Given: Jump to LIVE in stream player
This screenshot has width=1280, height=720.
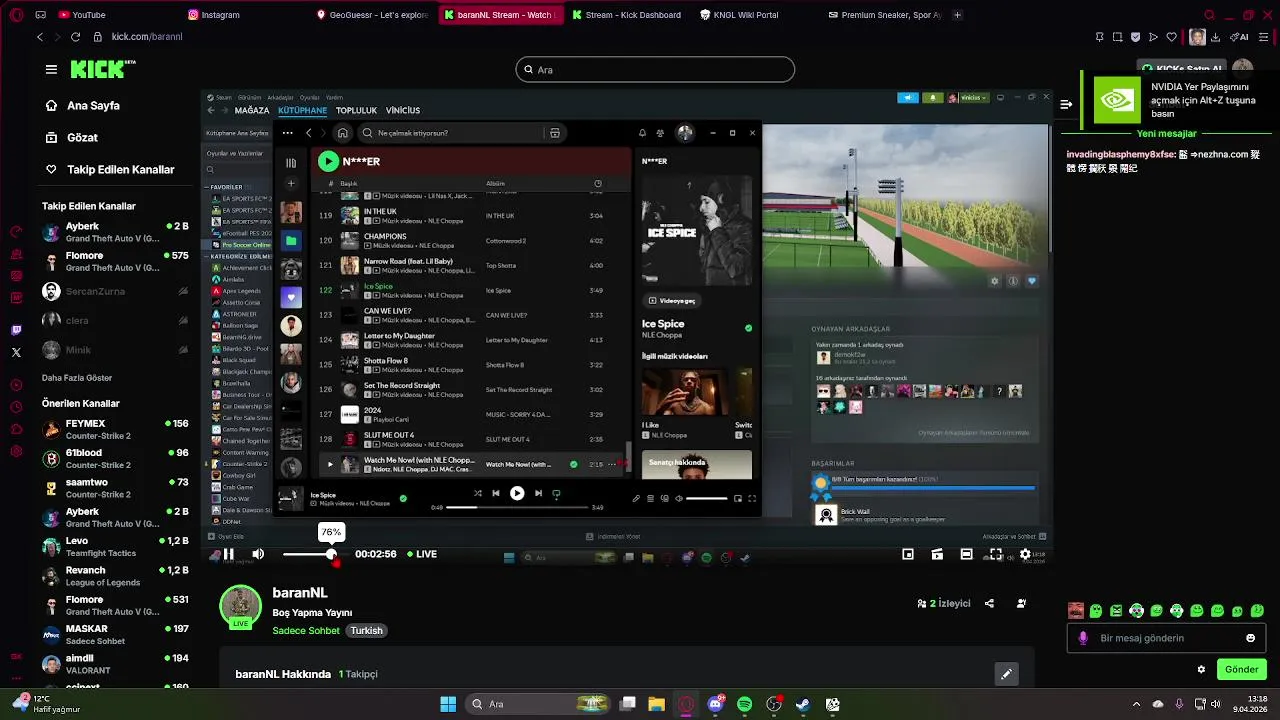Looking at the screenshot, I should [x=422, y=554].
